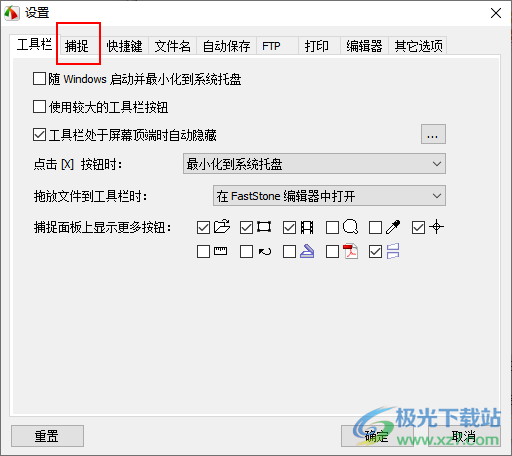Click the blue scanner icon
This screenshot has height=456, width=512.
(x=307, y=251)
